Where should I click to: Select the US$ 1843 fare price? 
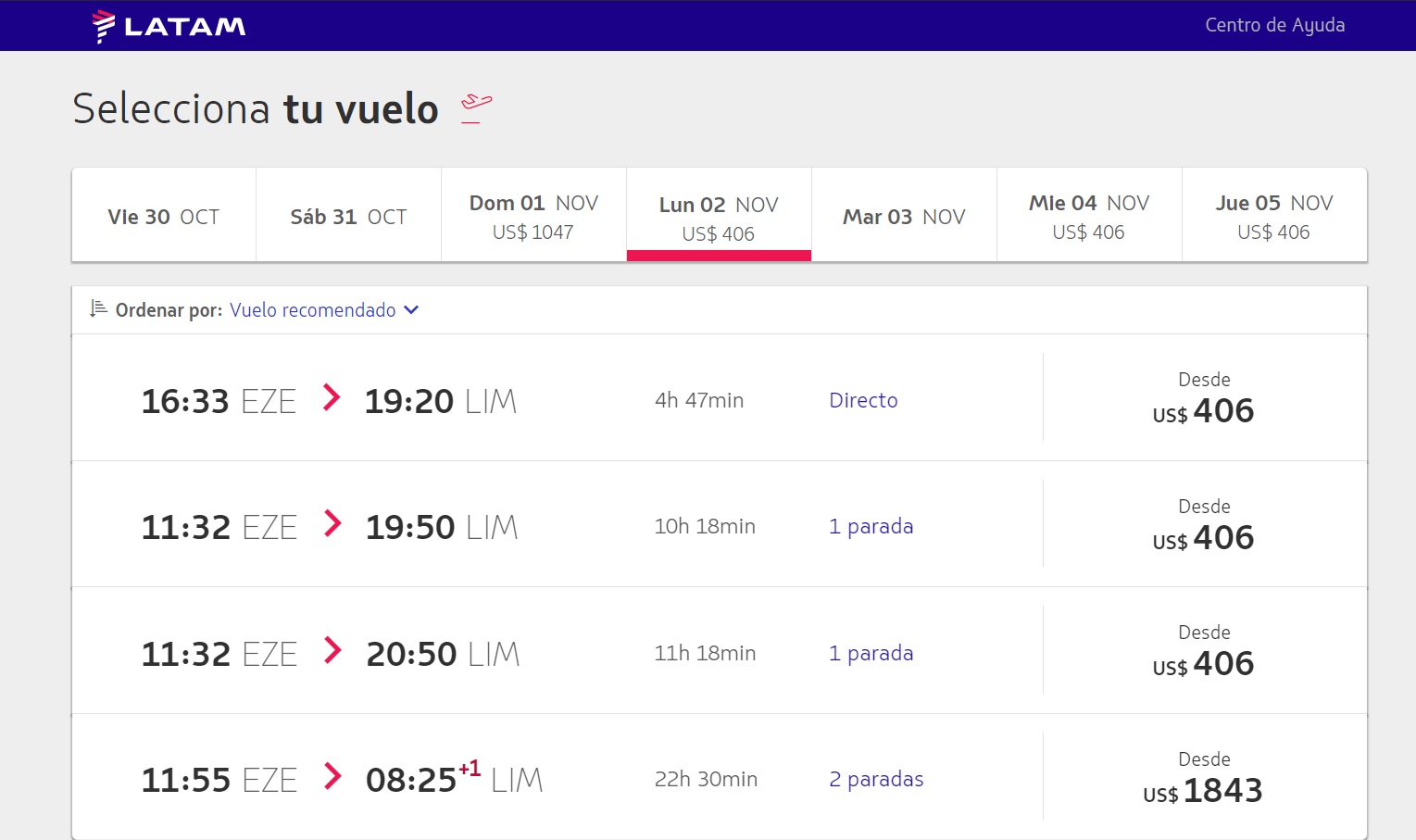[1203, 791]
